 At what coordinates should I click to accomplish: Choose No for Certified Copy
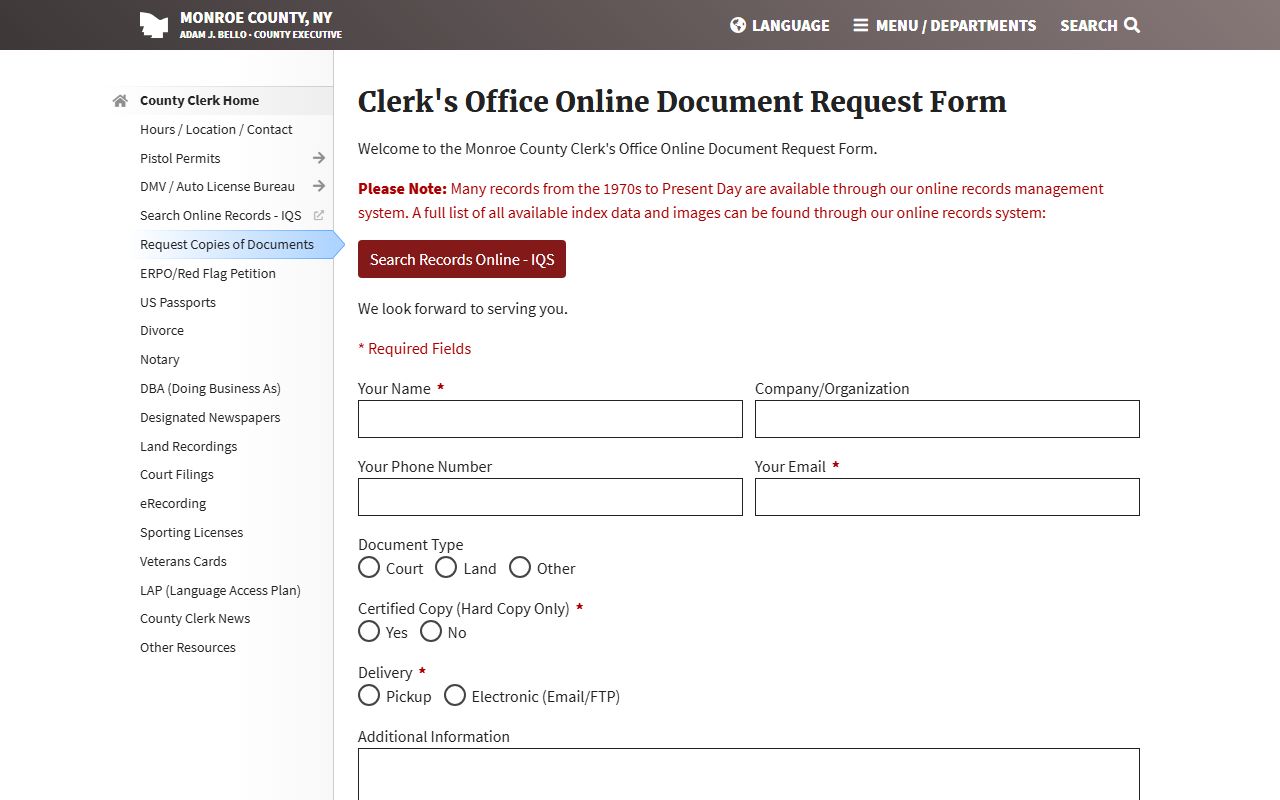point(431,631)
